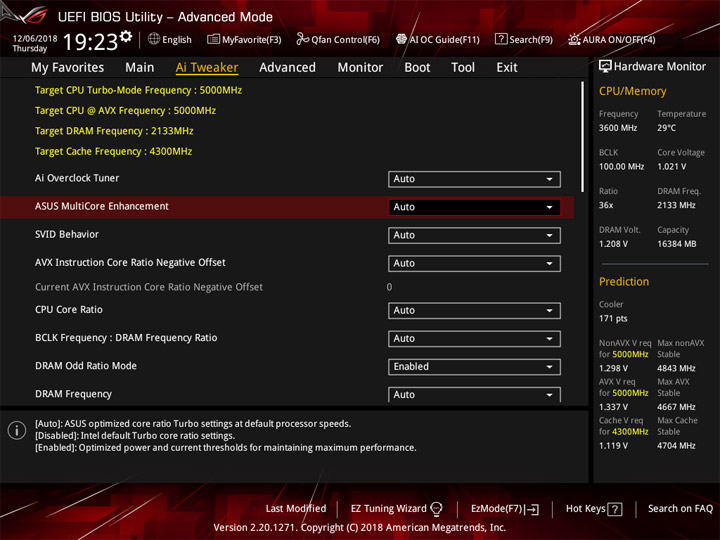Switch to My Favorites tab
The width and height of the screenshot is (720, 540).
pyautogui.click(x=68, y=68)
